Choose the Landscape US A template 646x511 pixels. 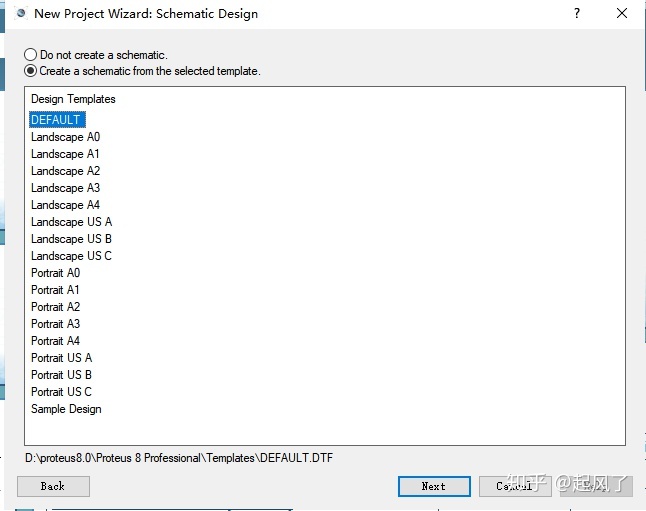[x=71, y=222]
